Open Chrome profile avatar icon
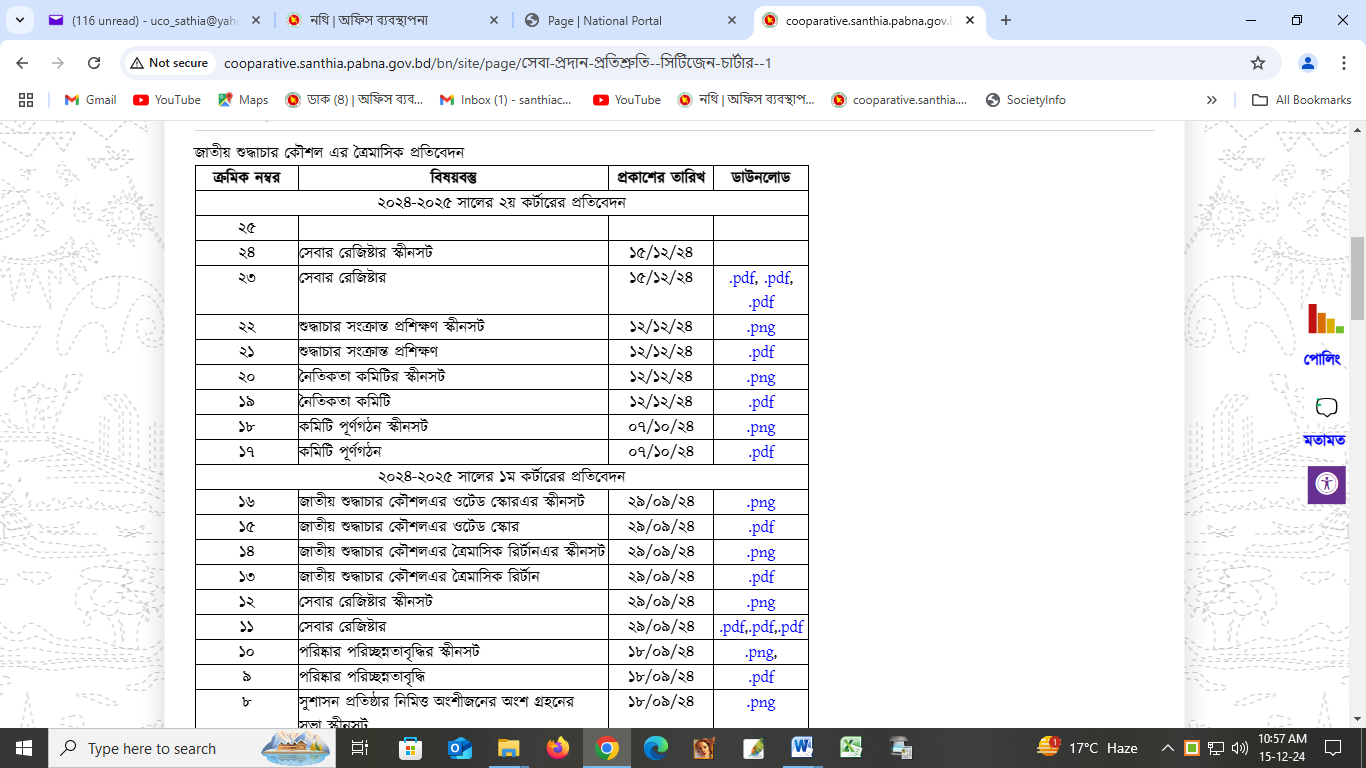1366x768 pixels. (x=1308, y=63)
